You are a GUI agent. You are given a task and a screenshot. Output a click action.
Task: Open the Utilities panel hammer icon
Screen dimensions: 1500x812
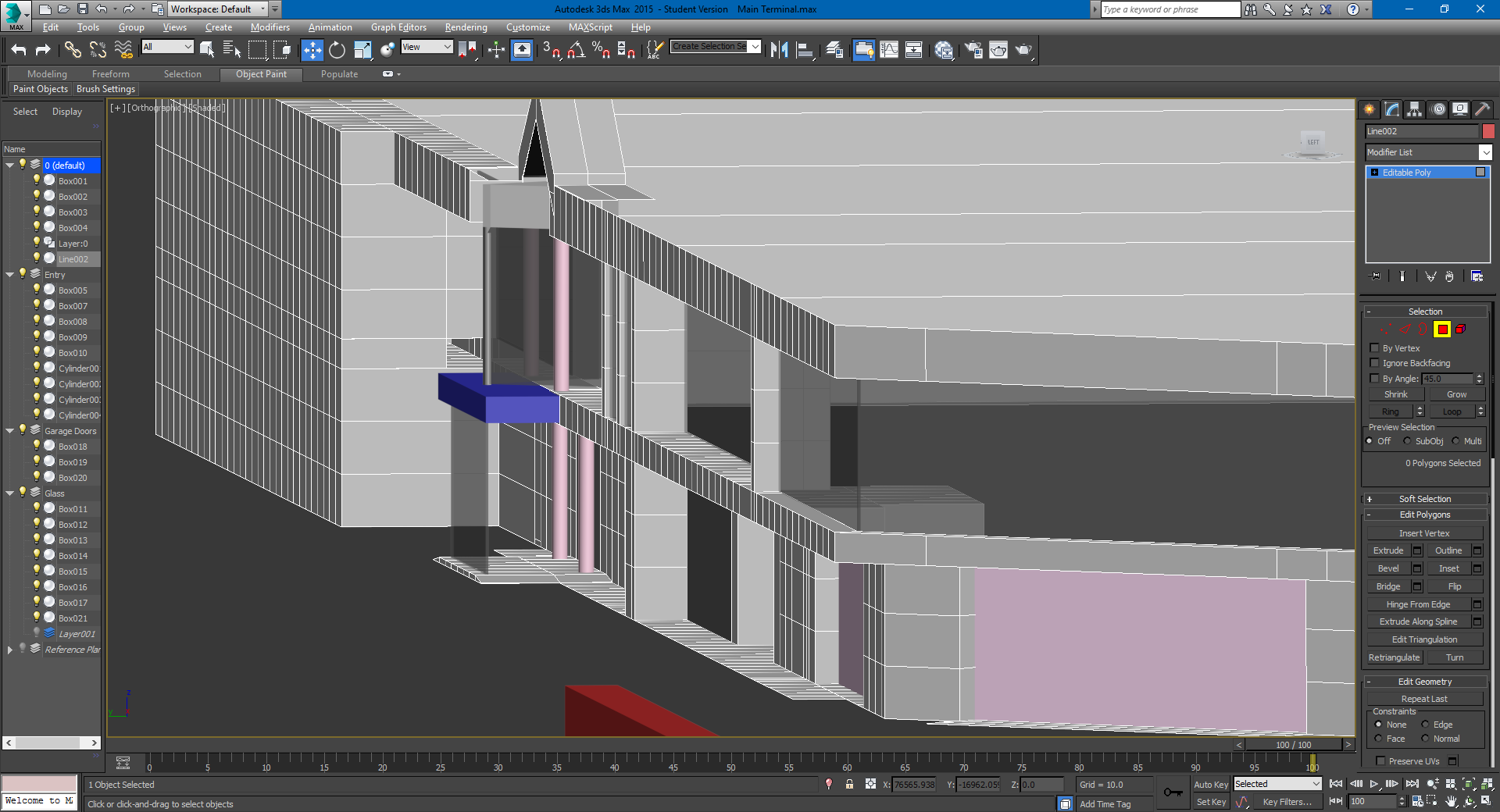click(x=1482, y=109)
